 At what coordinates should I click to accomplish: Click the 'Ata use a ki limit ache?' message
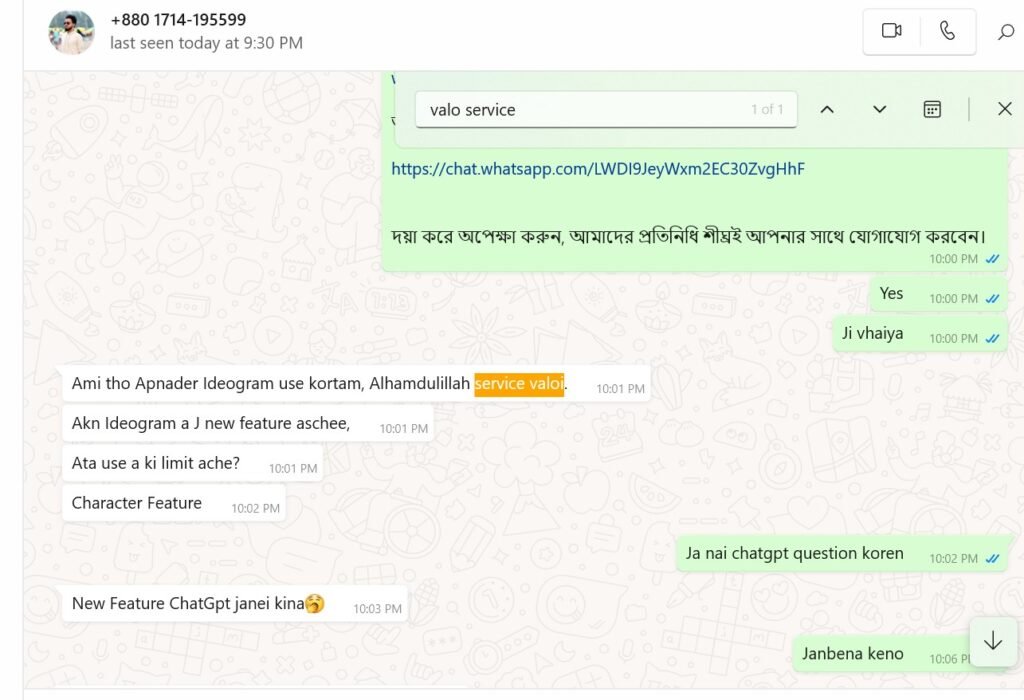[x=156, y=463]
